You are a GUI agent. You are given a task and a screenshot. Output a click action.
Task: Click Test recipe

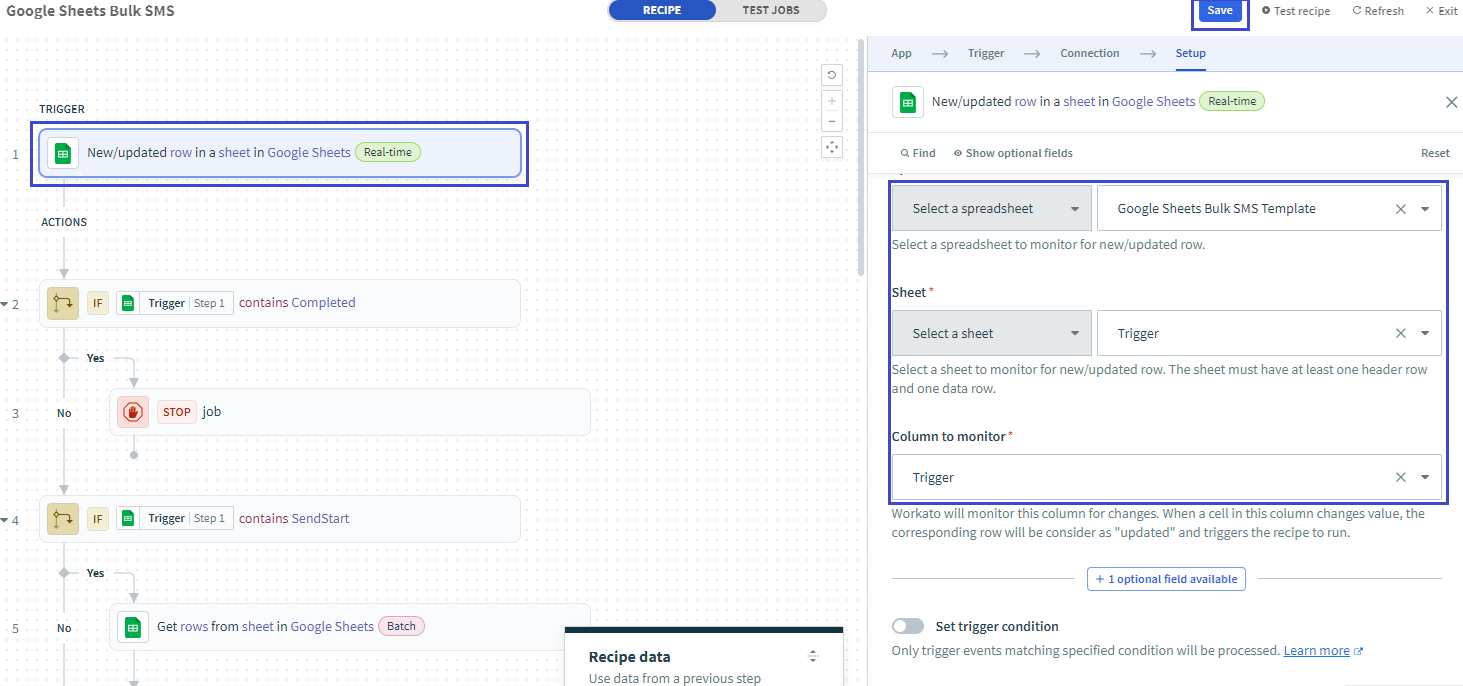(x=1296, y=11)
